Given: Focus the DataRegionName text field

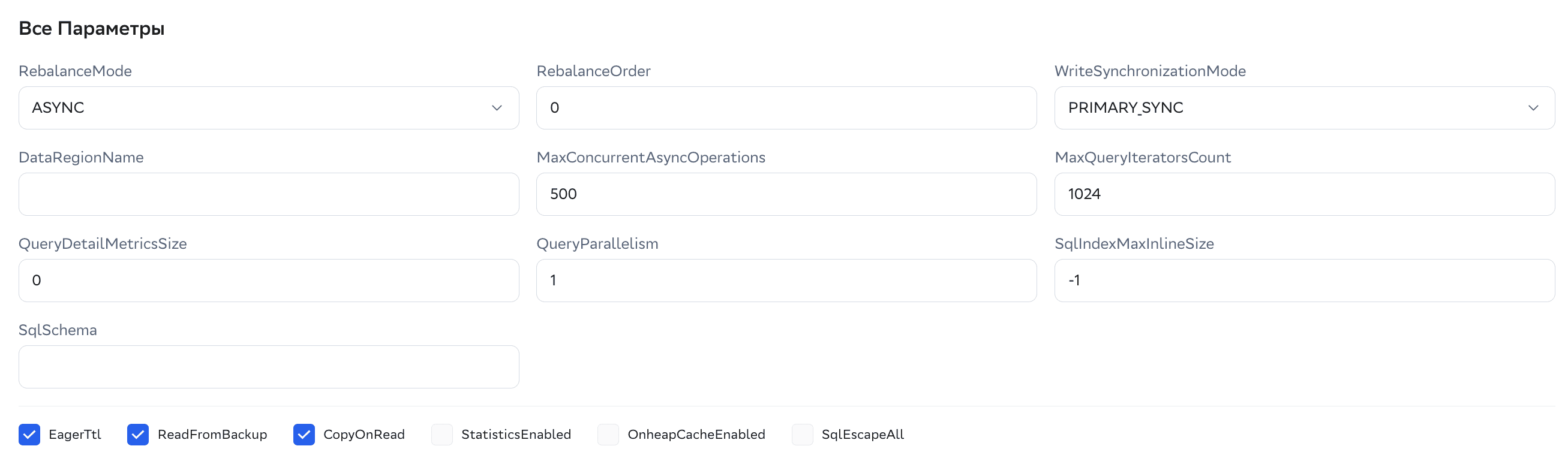Looking at the screenshot, I should click(268, 194).
